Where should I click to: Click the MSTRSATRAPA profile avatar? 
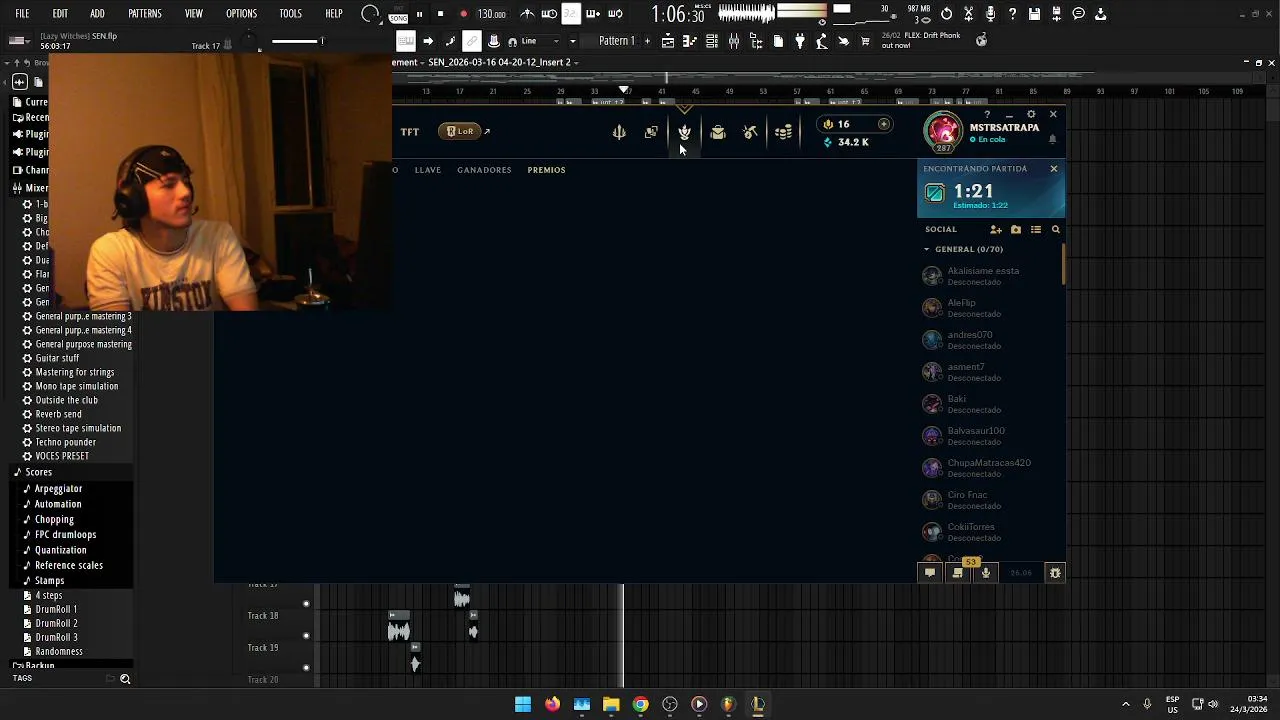(x=943, y=132)
